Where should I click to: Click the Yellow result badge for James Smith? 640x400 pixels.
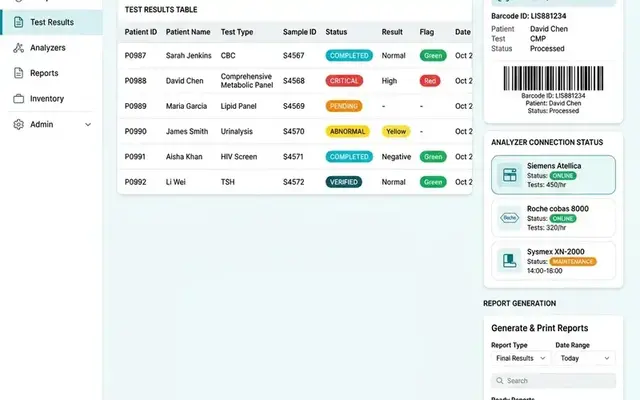[396, 131]
